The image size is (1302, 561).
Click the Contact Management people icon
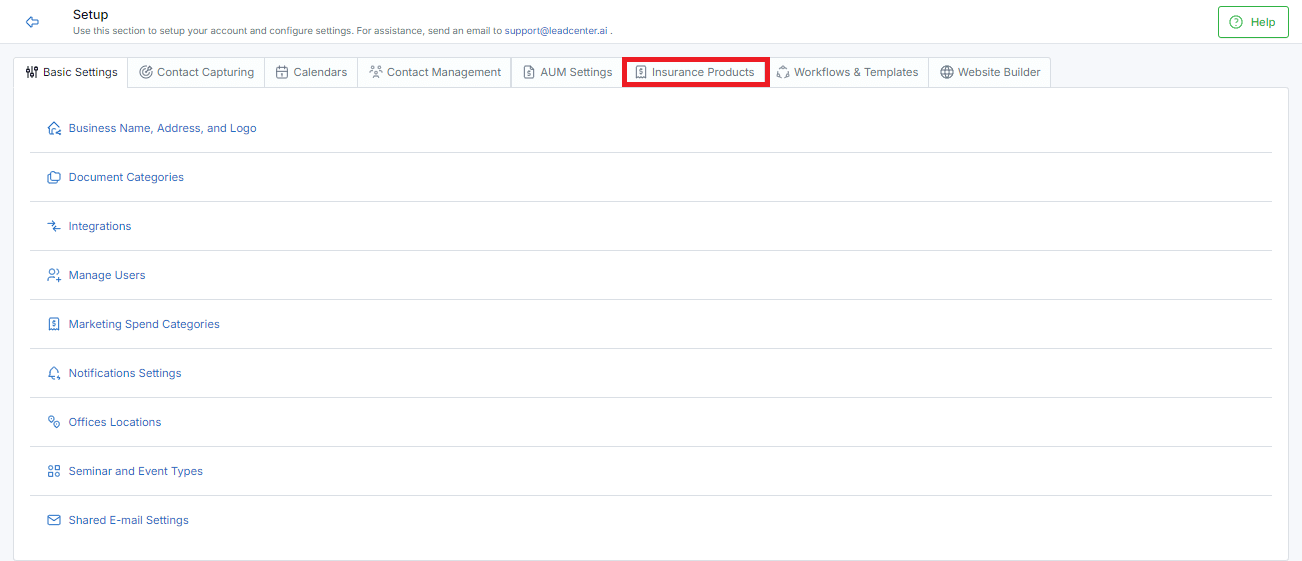pos(376,72)
